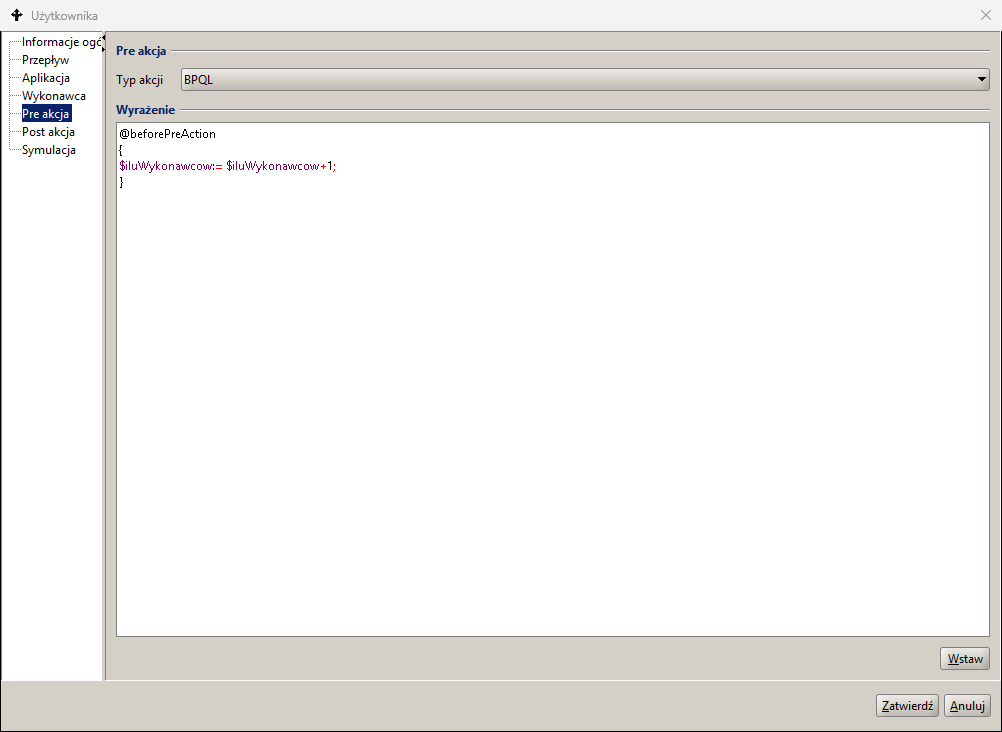Switch to Post akcja section
This screenshot has width=1002, height=732.
pos(49,132)
